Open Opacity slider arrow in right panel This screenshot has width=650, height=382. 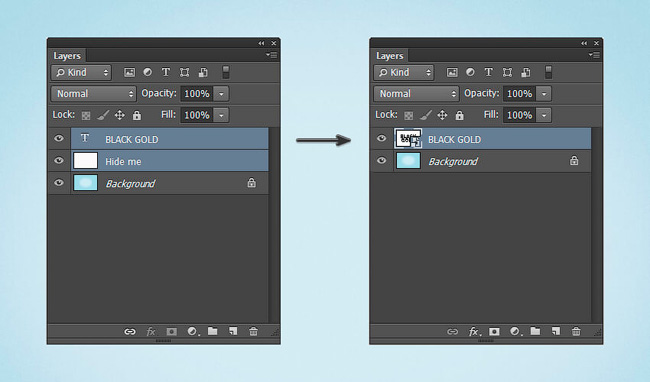[543, 94]
